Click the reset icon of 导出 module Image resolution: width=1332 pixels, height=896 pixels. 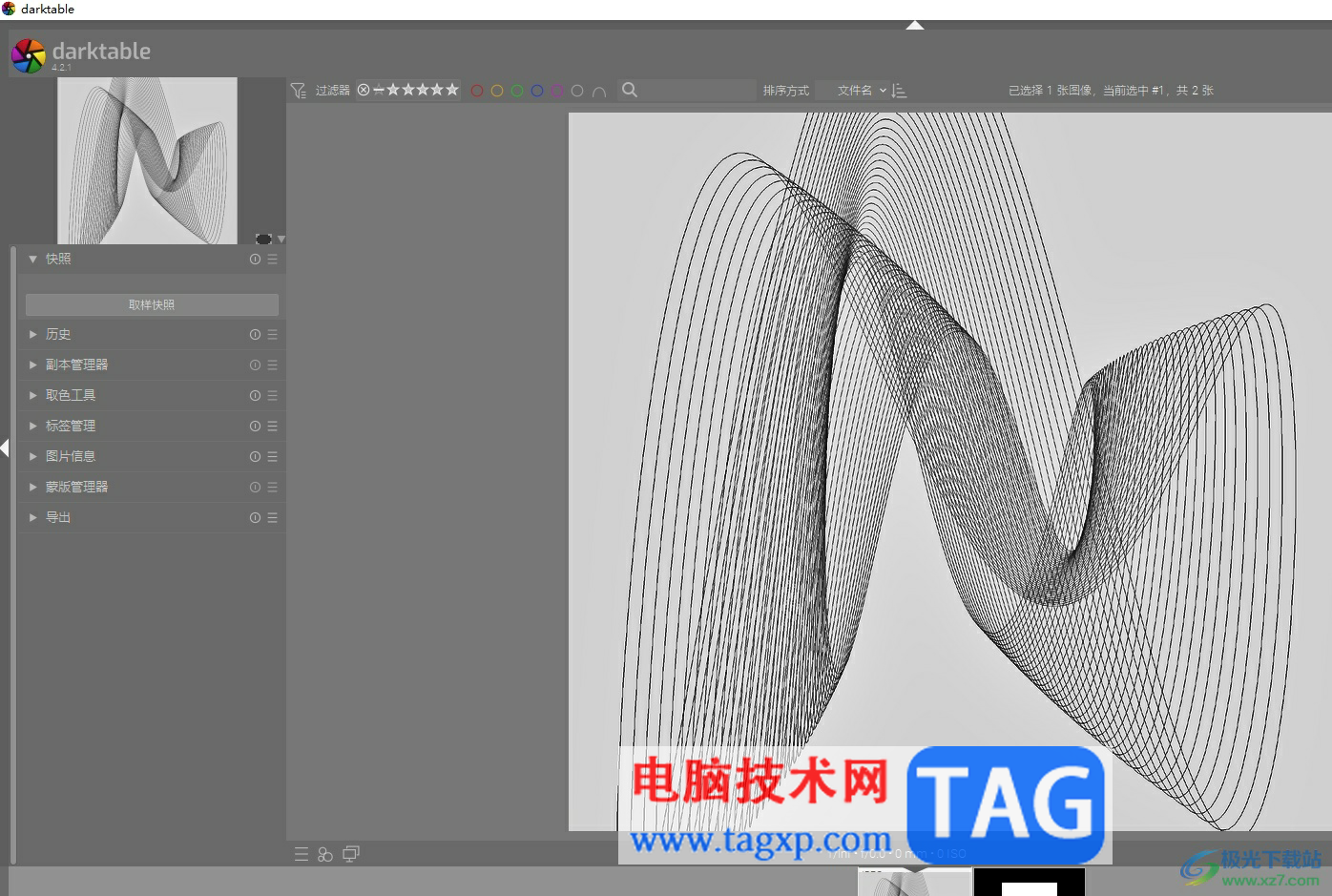[255, 517]
